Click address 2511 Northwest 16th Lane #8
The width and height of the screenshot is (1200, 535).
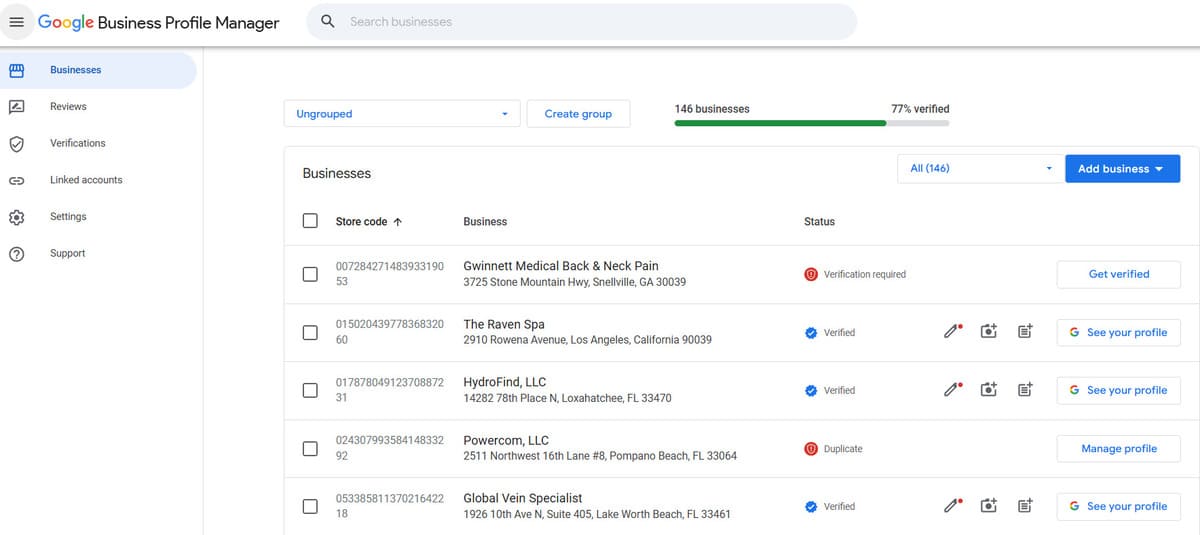click(x=600, y=456)
